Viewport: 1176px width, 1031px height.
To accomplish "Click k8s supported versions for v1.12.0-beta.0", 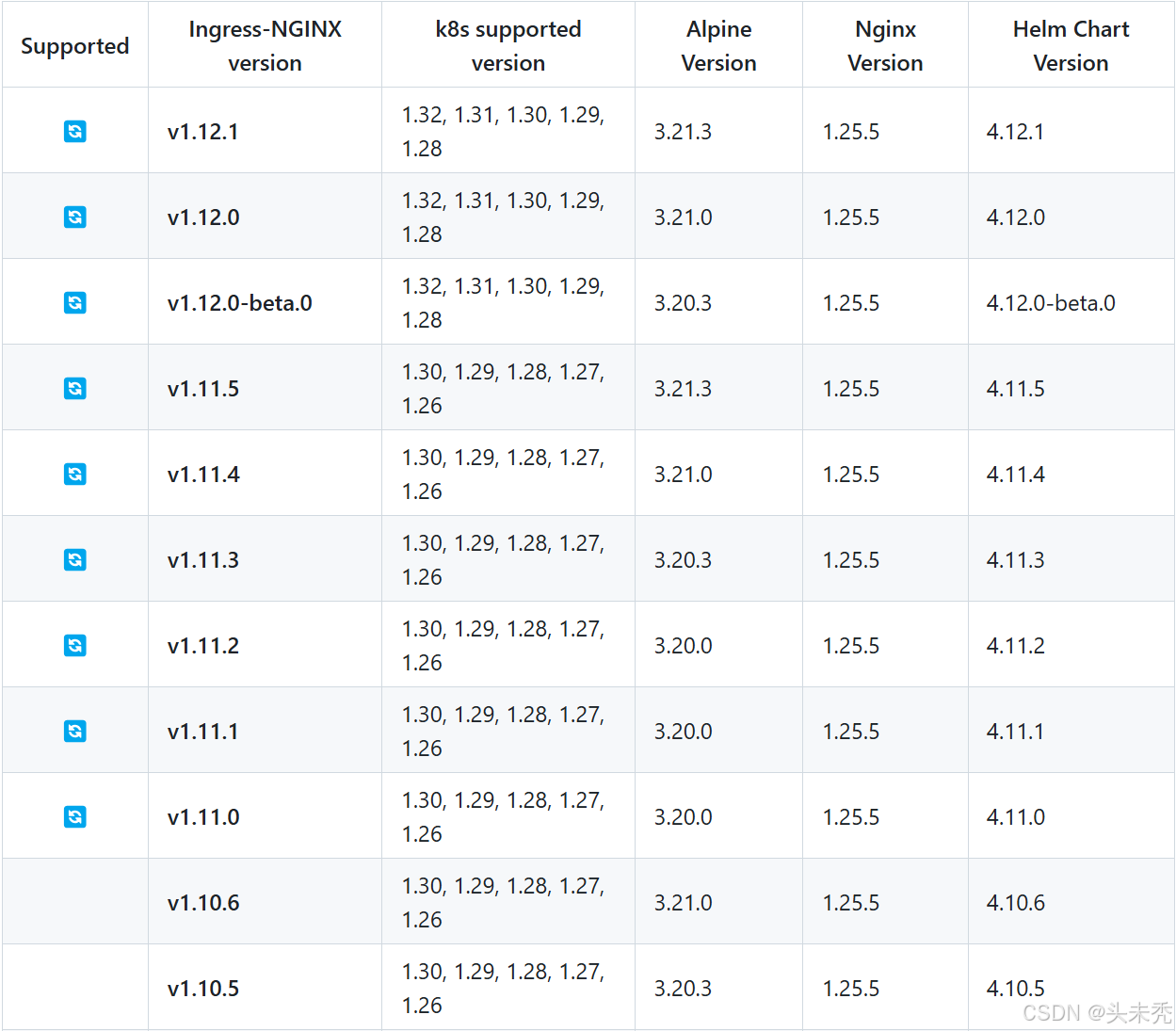I will pyautogui.click(x=503, y=303).
